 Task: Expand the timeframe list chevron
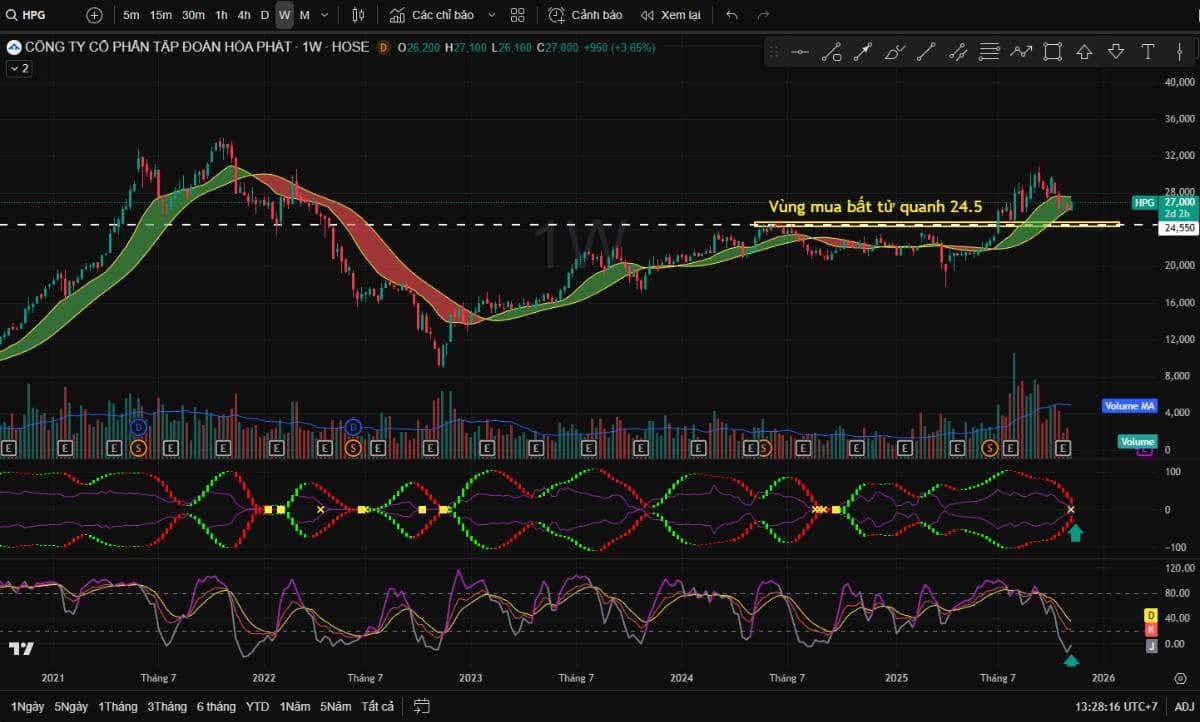tap(325, 15)
